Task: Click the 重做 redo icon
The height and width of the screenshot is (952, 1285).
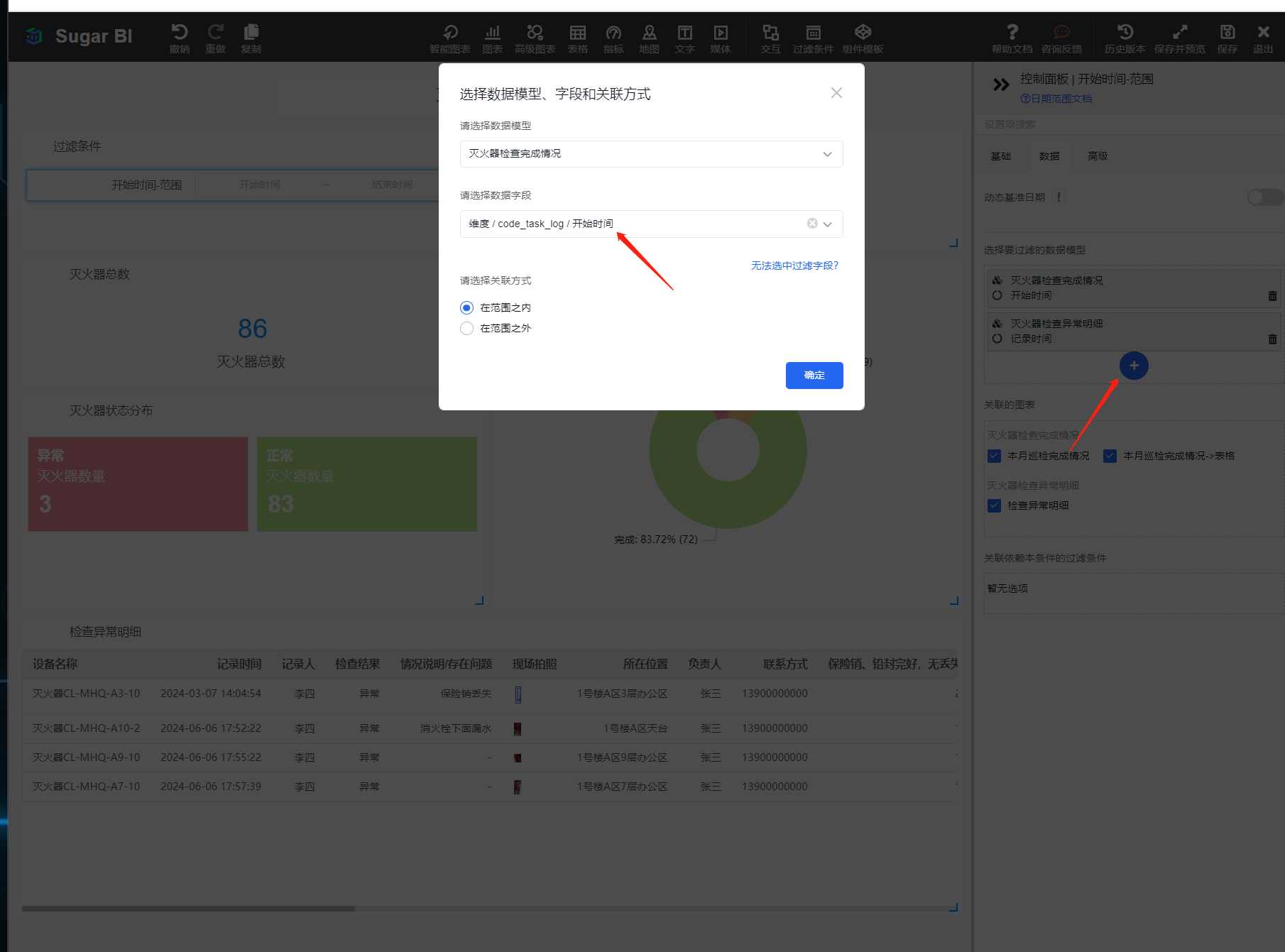Action: pyautogui.click(x=215, y=32)
